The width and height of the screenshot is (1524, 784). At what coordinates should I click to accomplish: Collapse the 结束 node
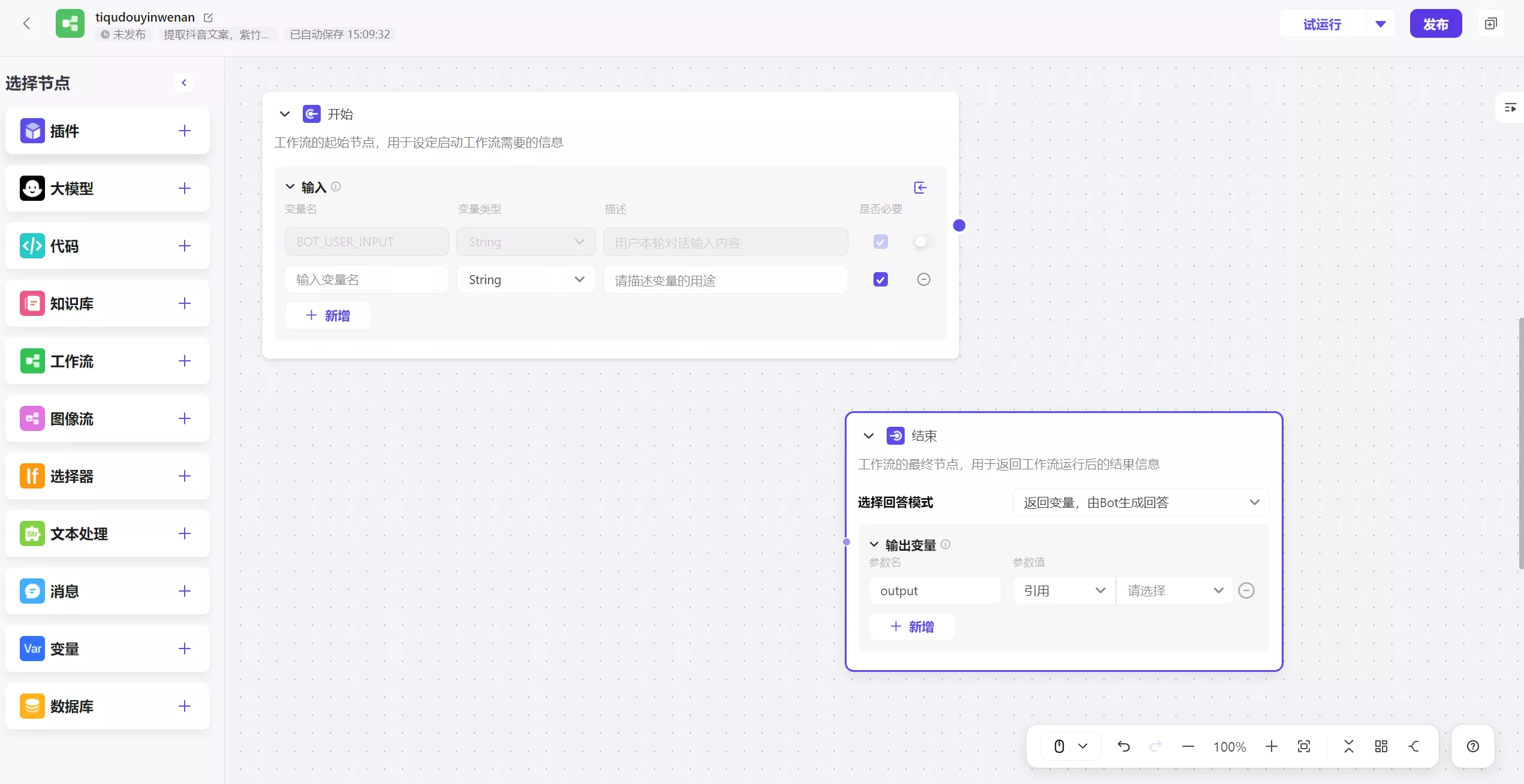tap(869, 436)
